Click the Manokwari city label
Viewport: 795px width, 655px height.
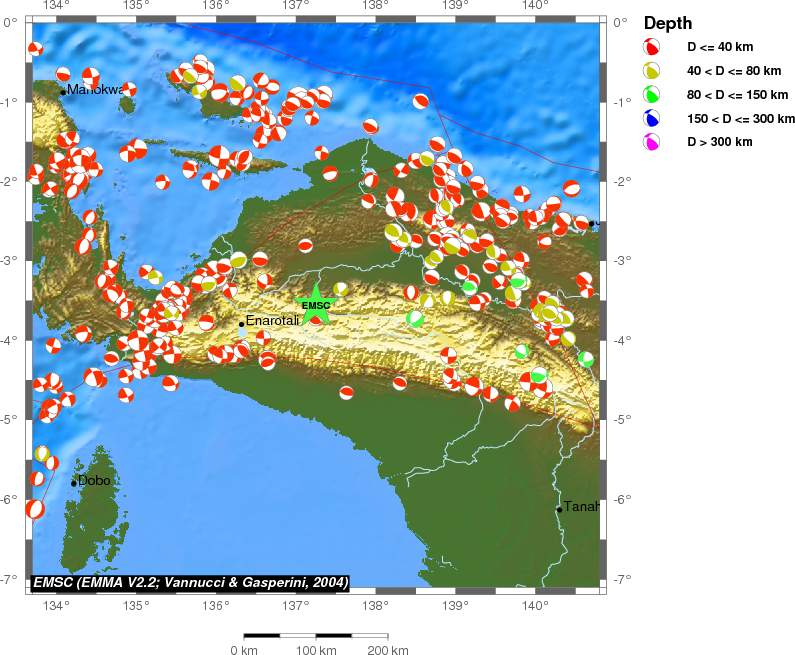pos(96,90)
